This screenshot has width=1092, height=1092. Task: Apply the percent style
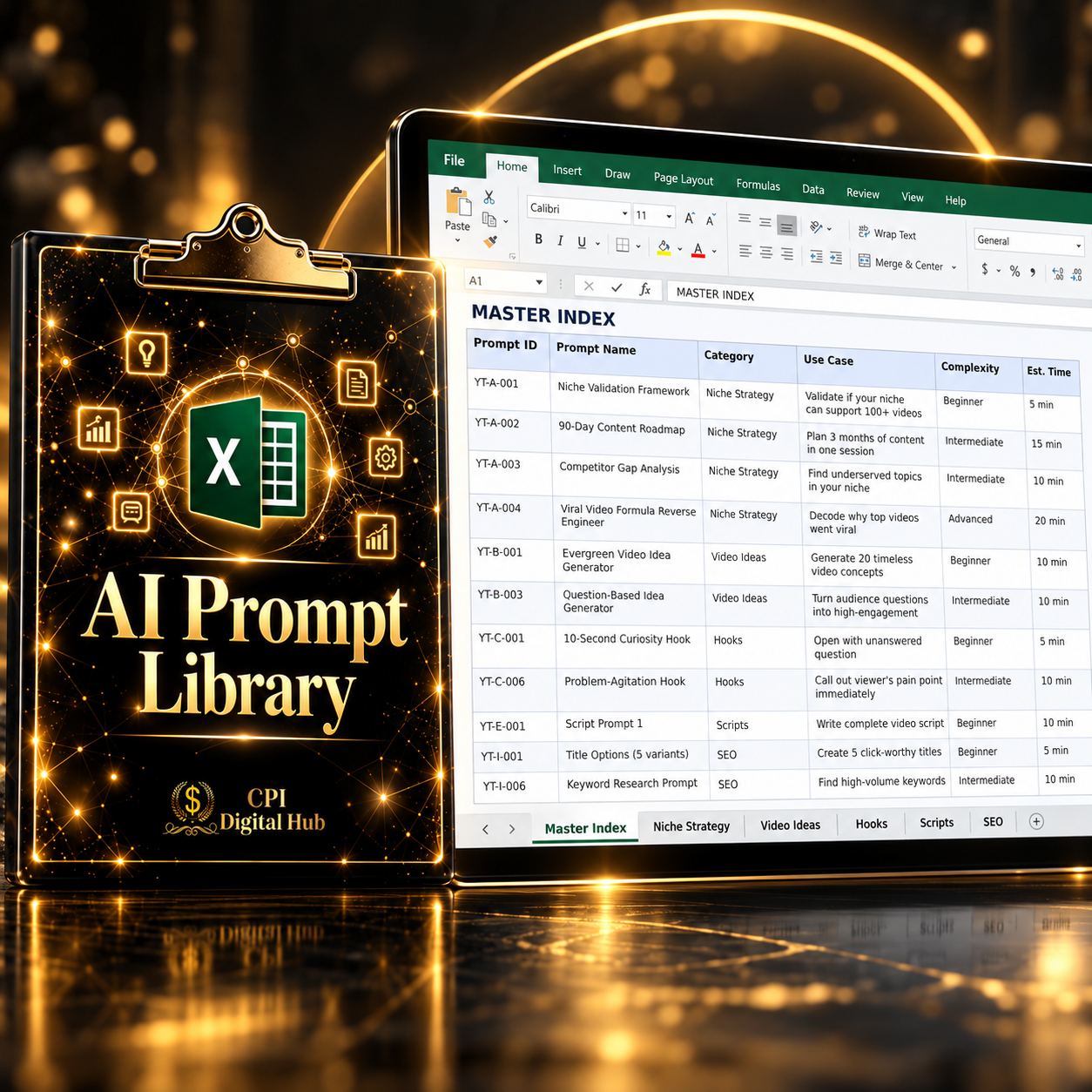1014,271
